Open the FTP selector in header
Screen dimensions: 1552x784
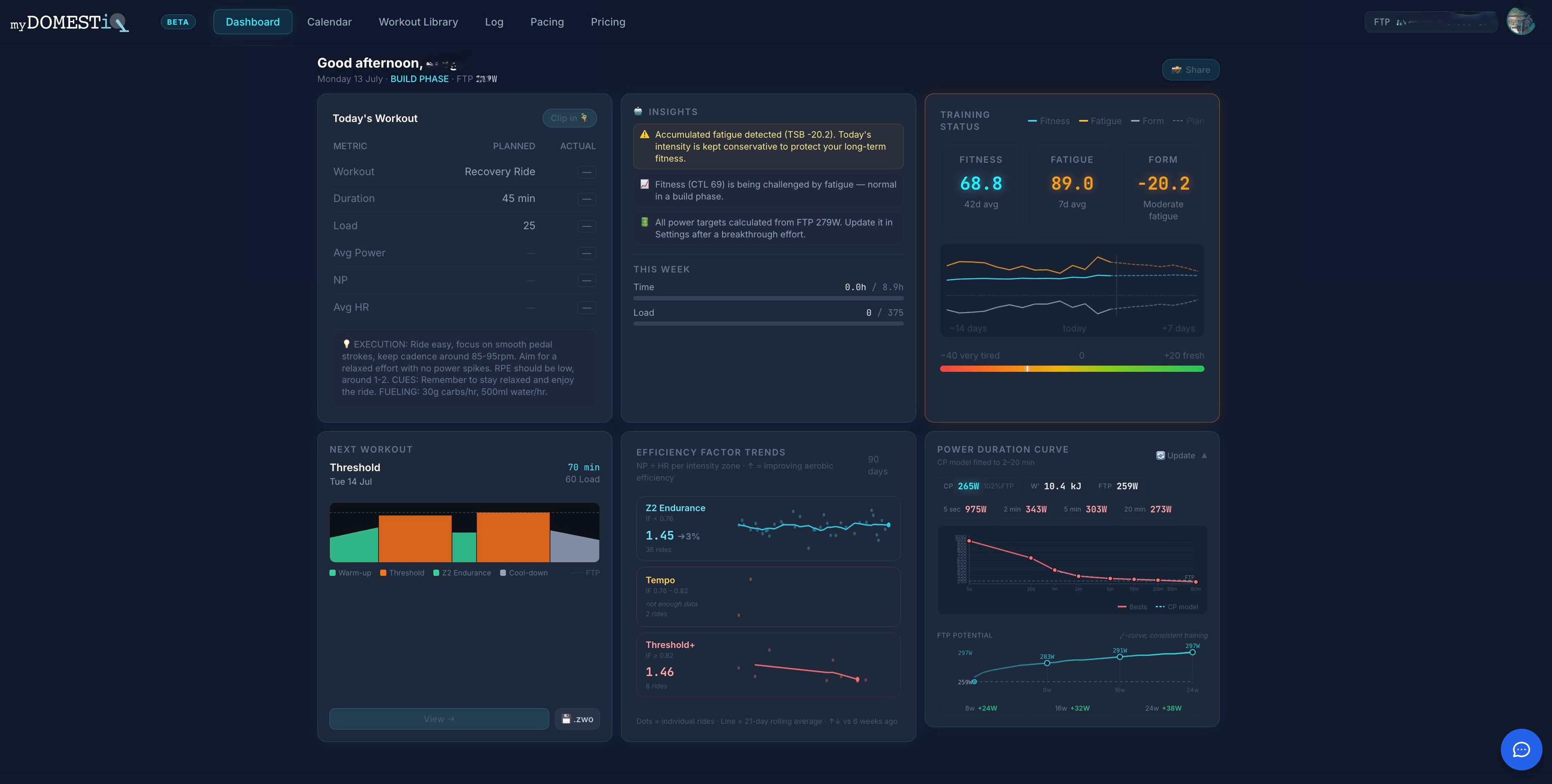tap(1430, 22)
